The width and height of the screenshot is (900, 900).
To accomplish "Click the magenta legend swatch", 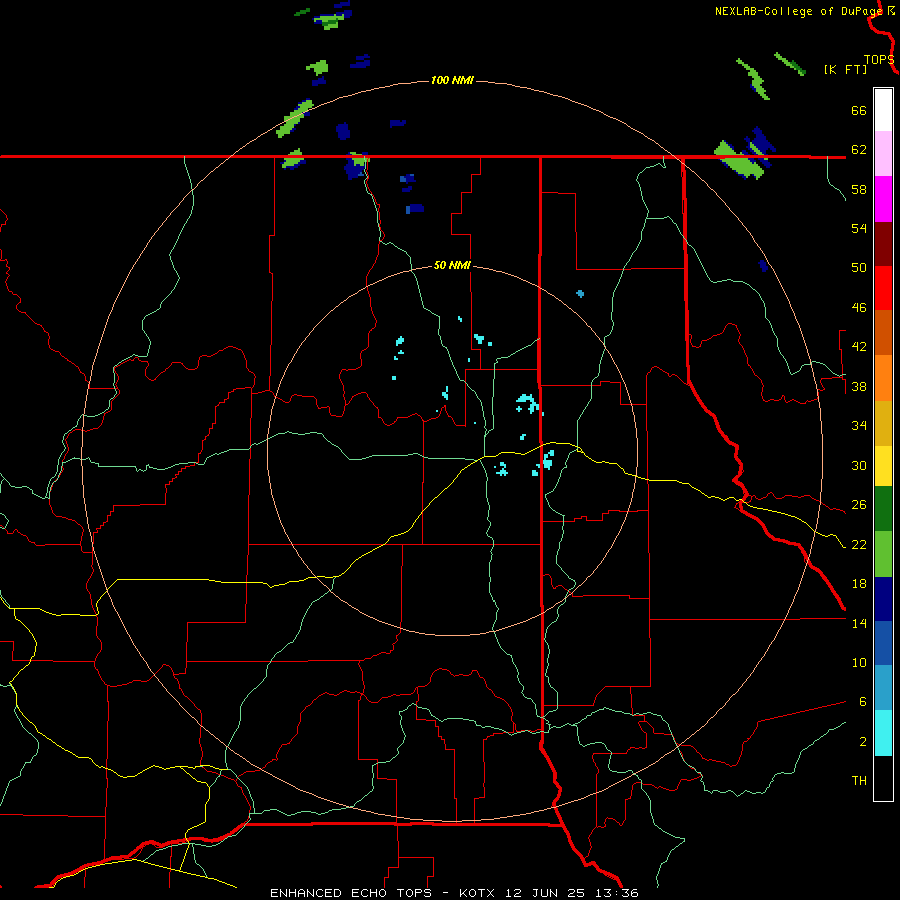I will point(883,199).
